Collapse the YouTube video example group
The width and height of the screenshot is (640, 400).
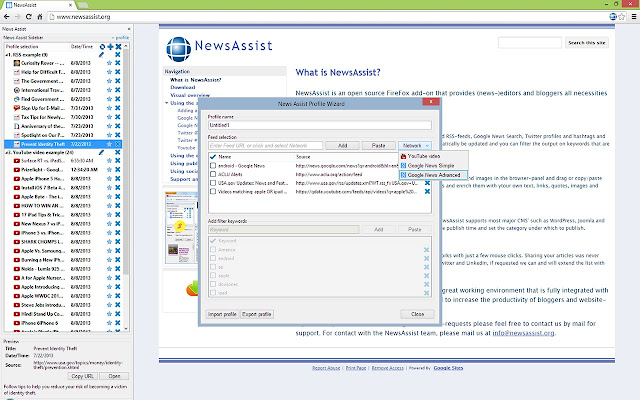point(7,152)
